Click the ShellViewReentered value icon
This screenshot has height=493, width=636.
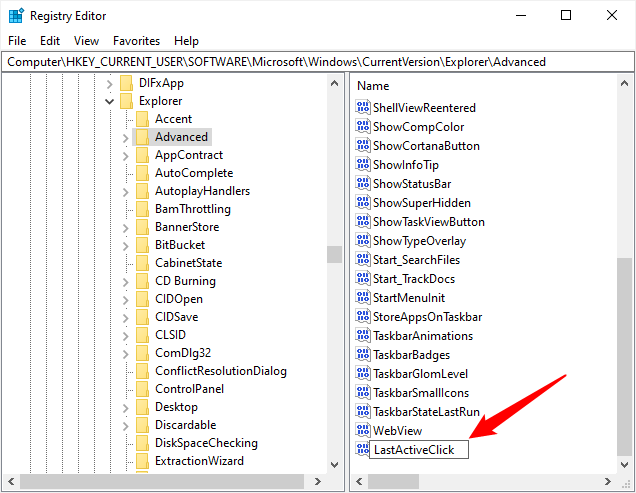(x=363, y=108)
